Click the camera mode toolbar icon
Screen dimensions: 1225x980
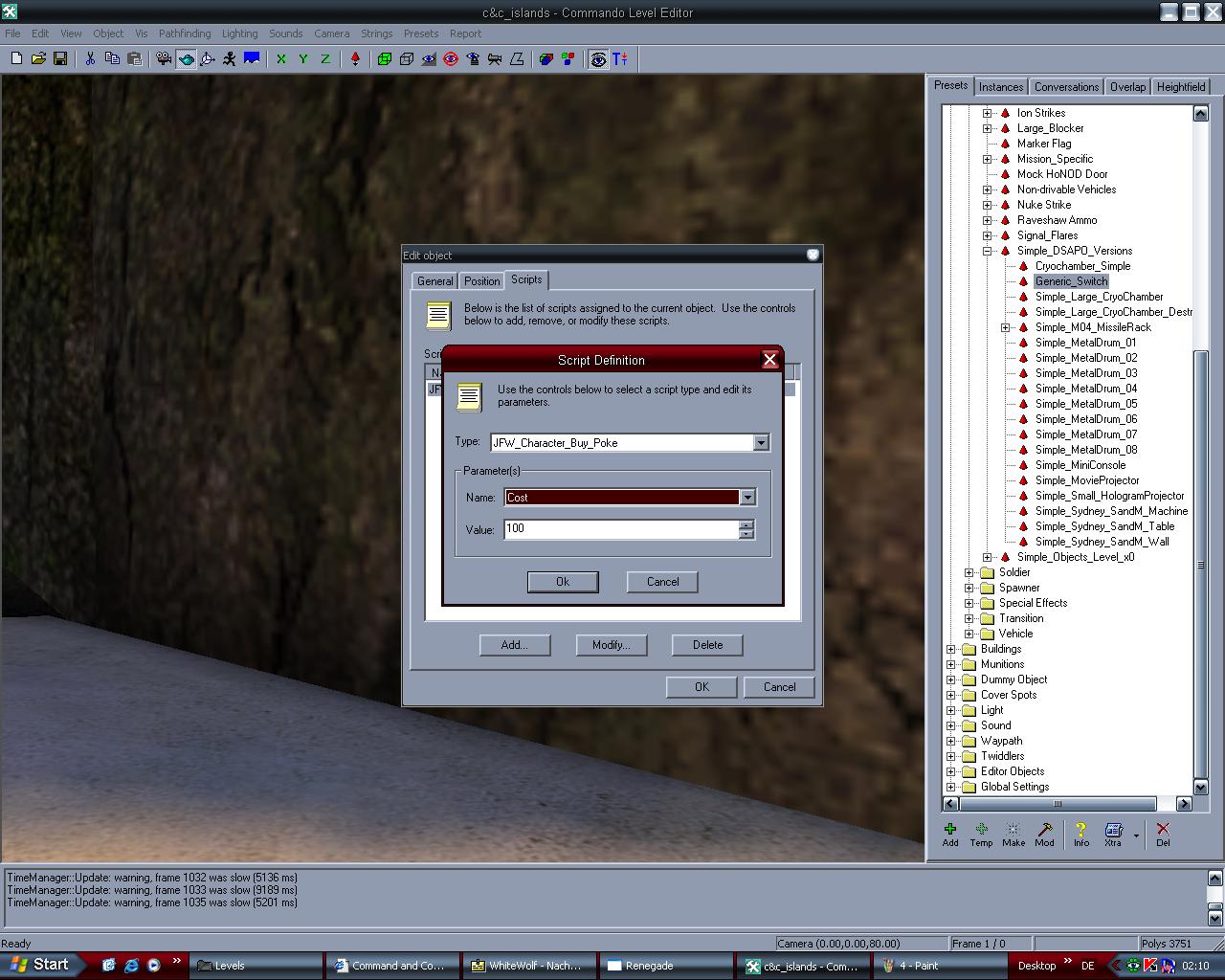164,58
